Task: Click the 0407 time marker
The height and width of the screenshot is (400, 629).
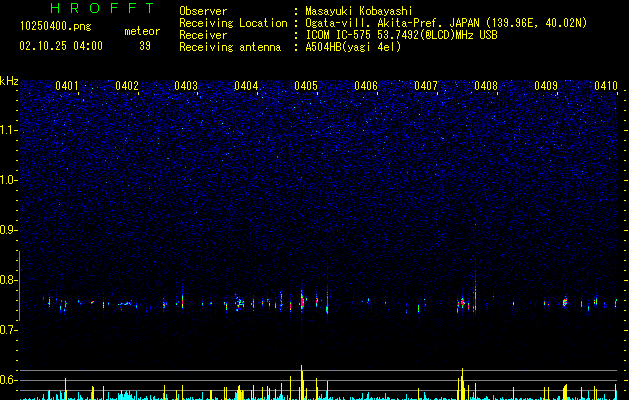Action: (426, 86)
